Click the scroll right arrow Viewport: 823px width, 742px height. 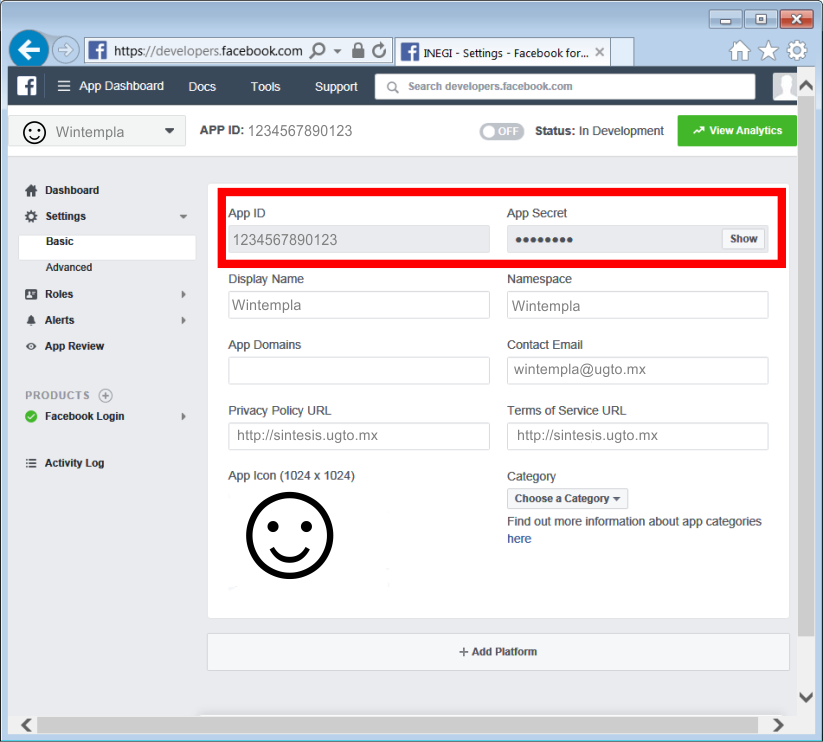[778, 725]
